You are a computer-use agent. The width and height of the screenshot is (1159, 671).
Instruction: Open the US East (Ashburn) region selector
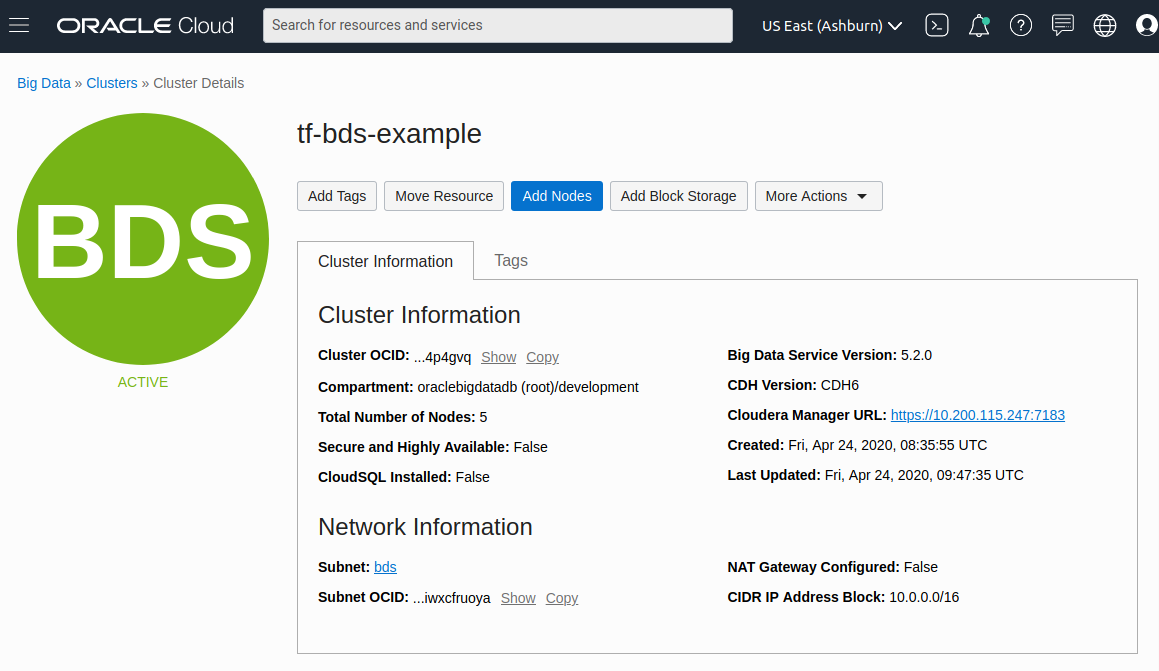pos(831,25)
